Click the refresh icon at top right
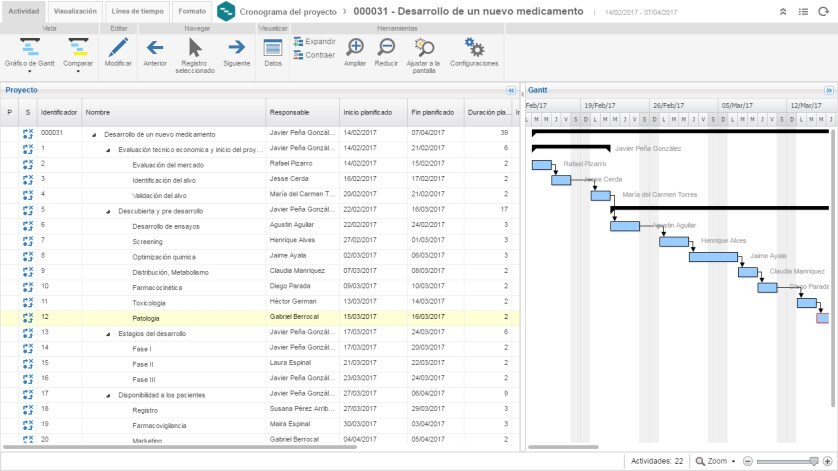This screenshot has width=838, height=471. [826, 11]
